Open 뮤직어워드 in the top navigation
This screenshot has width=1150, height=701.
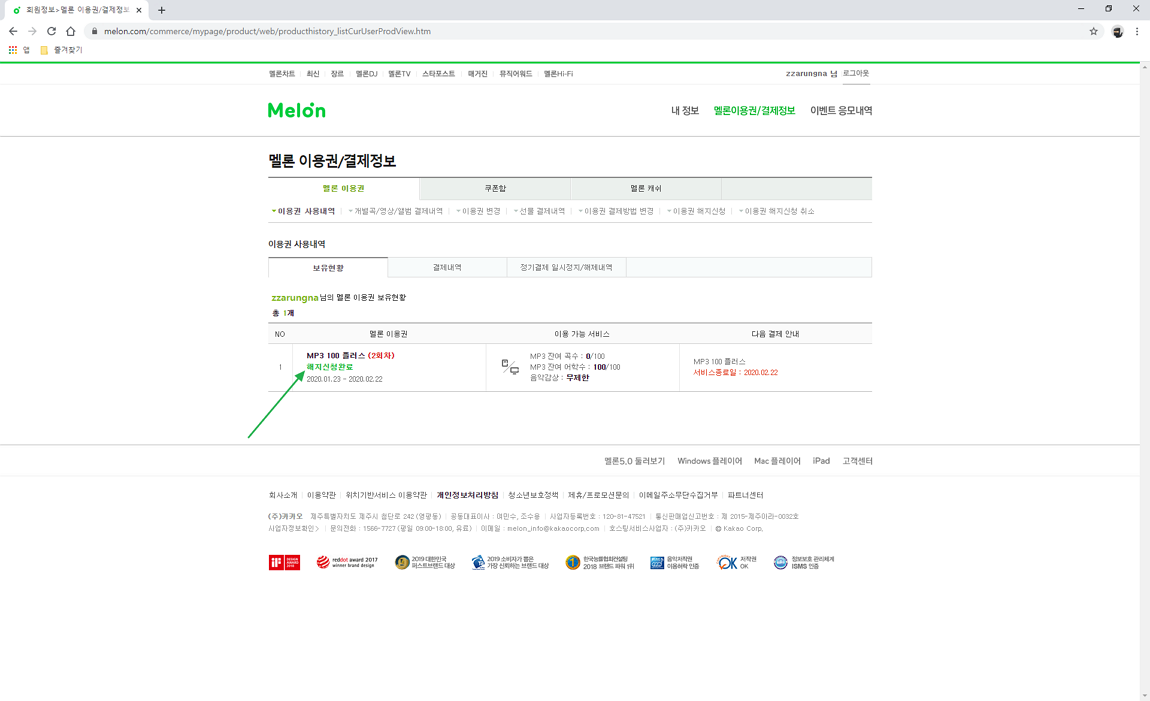[x=516, y=74]
